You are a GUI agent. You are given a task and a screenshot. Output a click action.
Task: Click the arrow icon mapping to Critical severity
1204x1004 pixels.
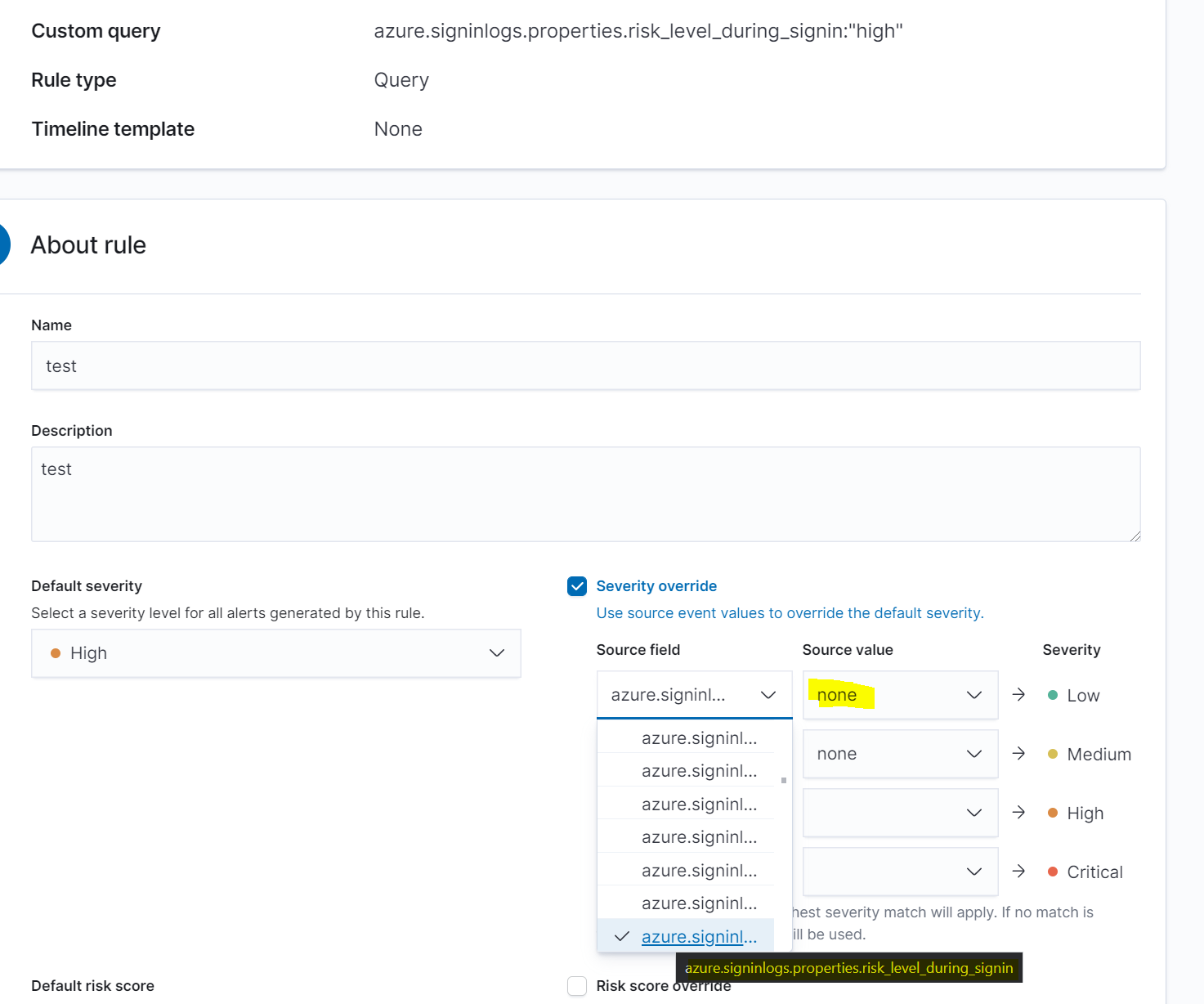1018,872
